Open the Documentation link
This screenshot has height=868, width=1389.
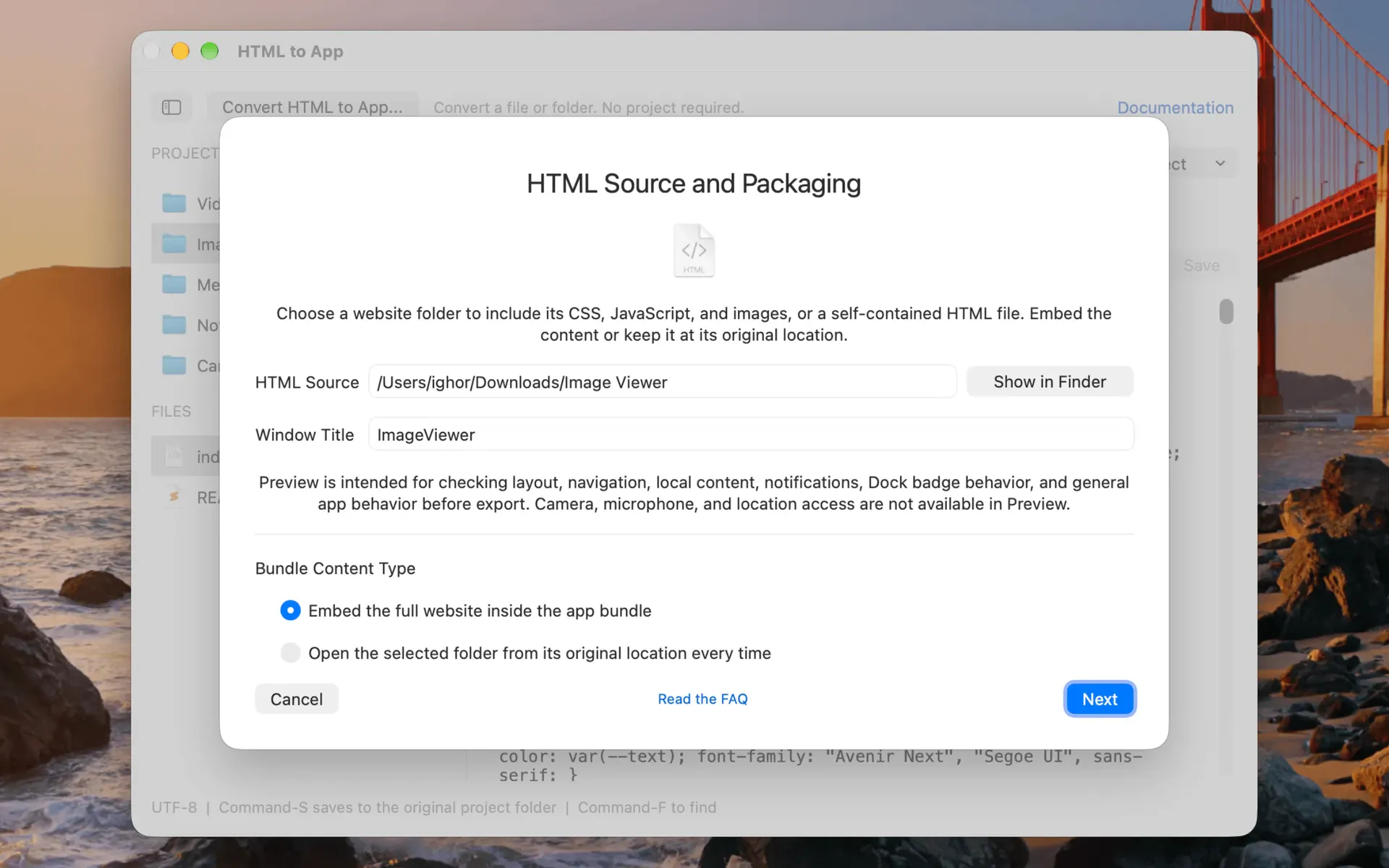point(1176,108)
